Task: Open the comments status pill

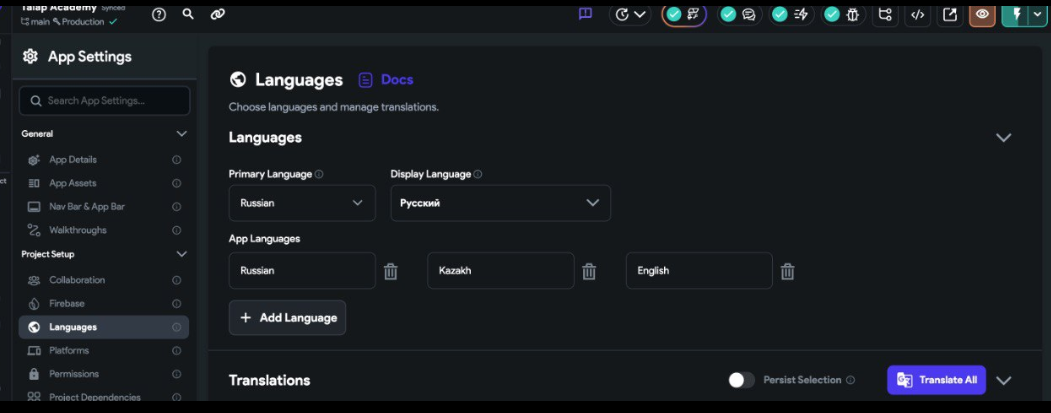Action: click(739, 15)
